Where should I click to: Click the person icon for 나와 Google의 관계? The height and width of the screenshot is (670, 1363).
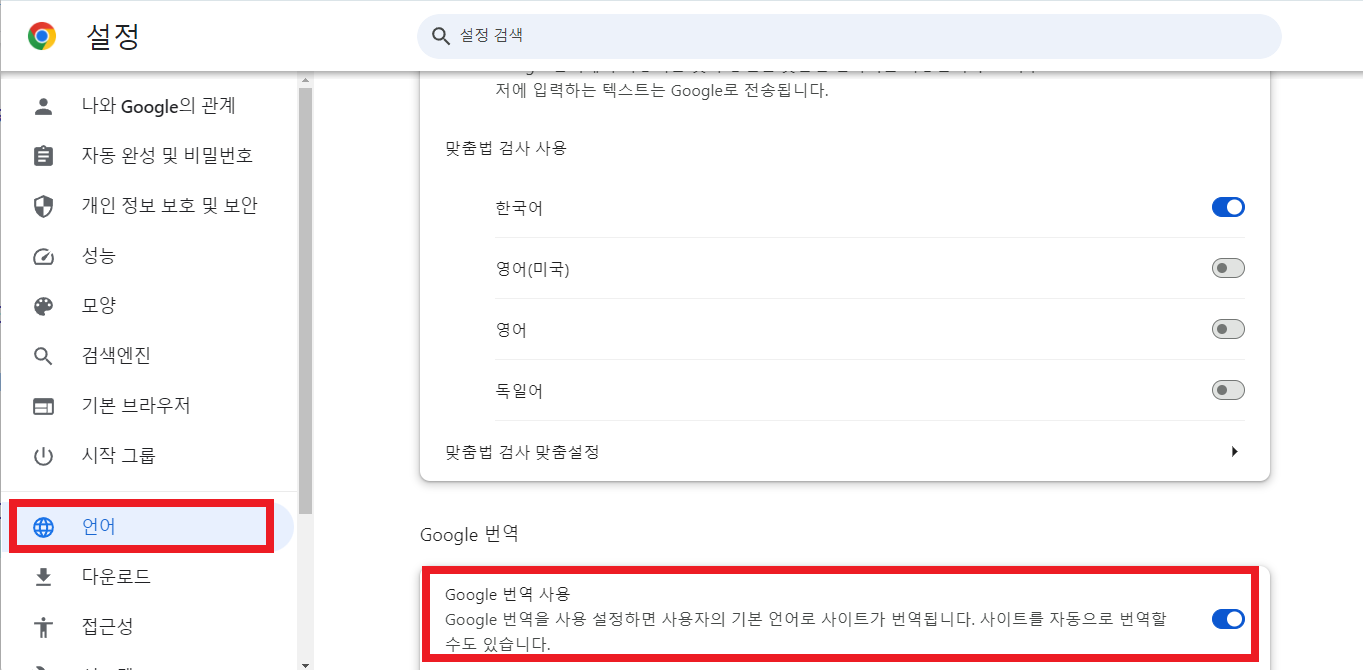[x=43, y=106]
